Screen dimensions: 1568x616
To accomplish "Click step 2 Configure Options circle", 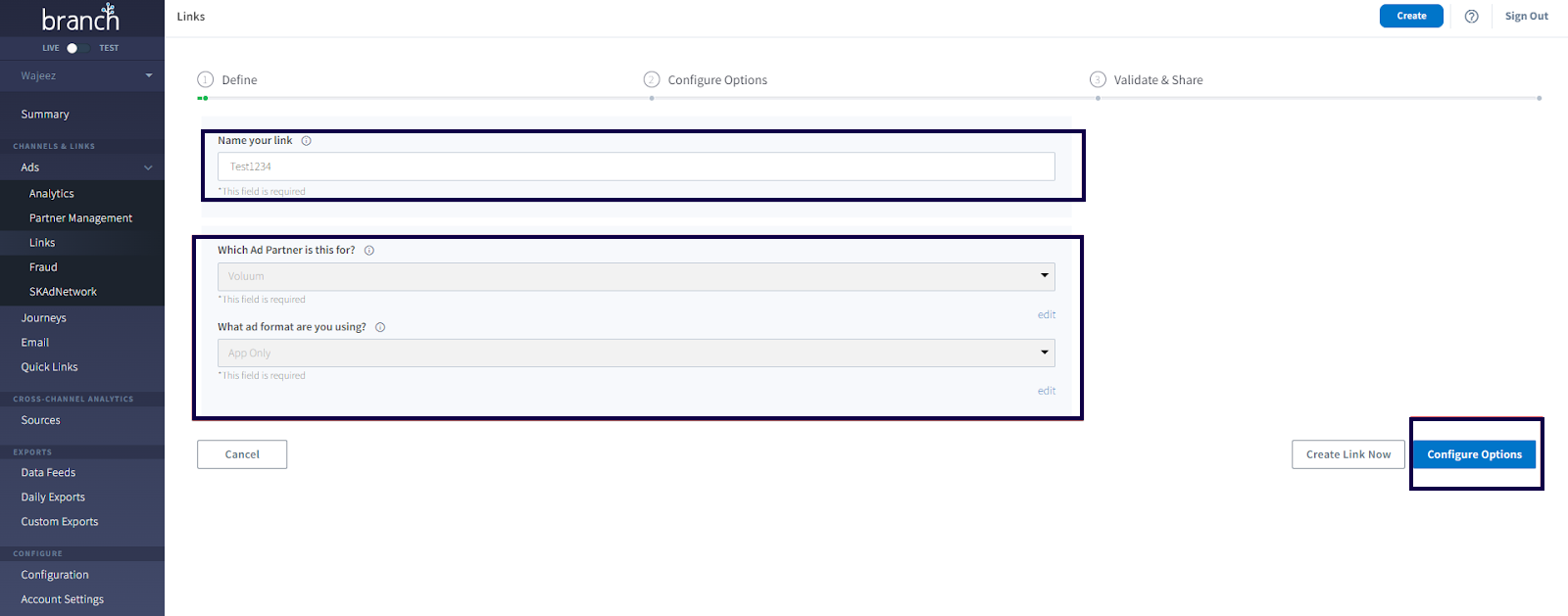I will click(x=652, y=79).
